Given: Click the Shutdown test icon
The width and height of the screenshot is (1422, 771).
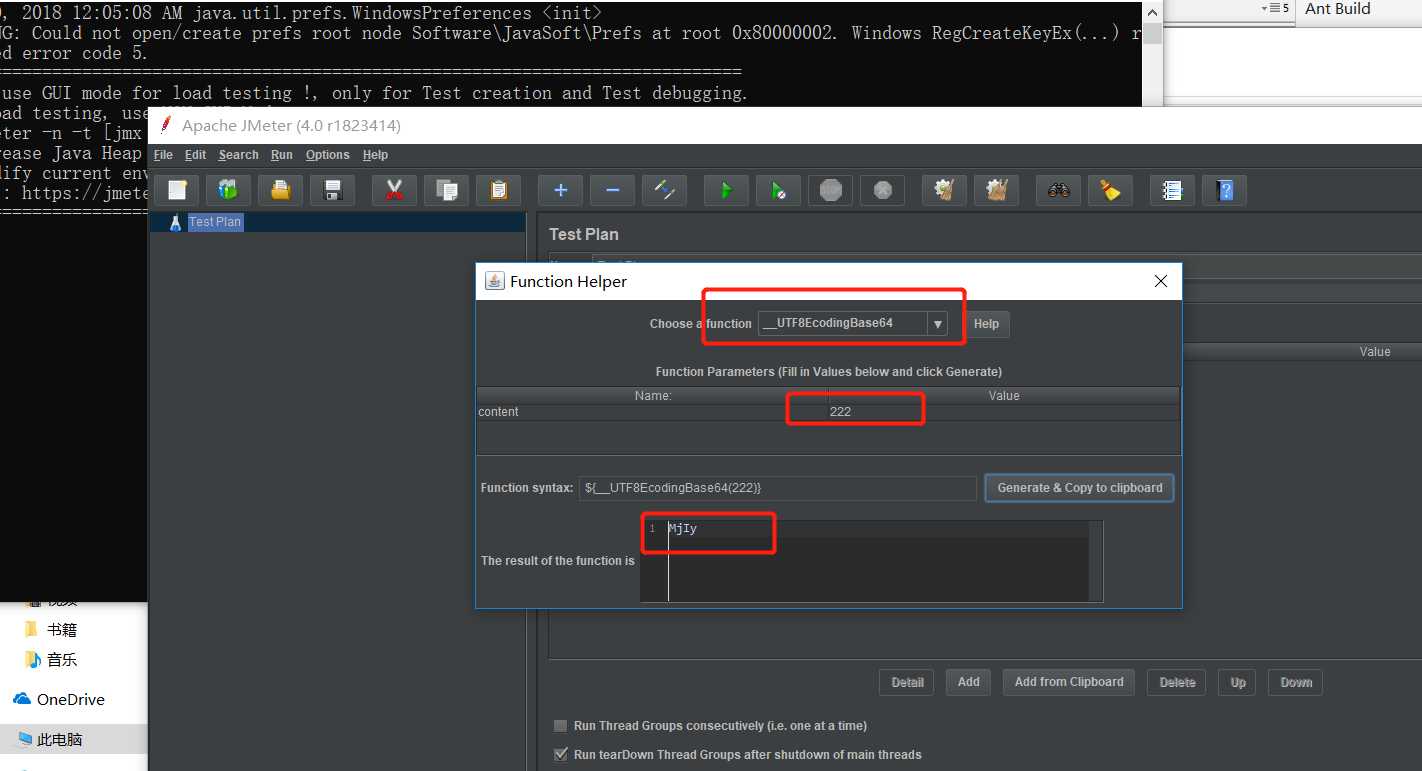Looking at the screenshot, I should pyautogui.click(x=883, y=190).
